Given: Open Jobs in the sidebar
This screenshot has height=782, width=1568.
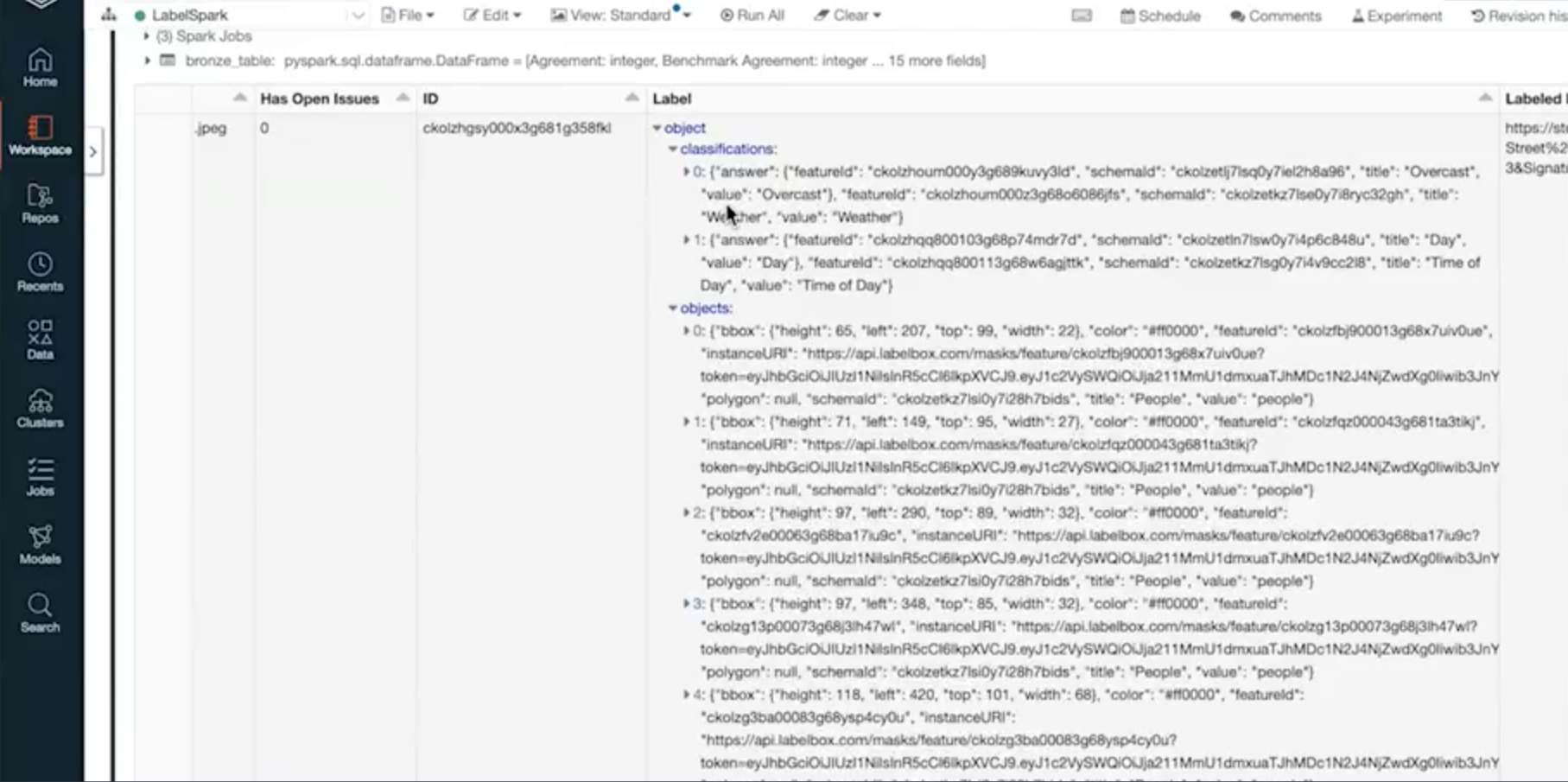Looking at the screenshot, I should coord(40,477).
